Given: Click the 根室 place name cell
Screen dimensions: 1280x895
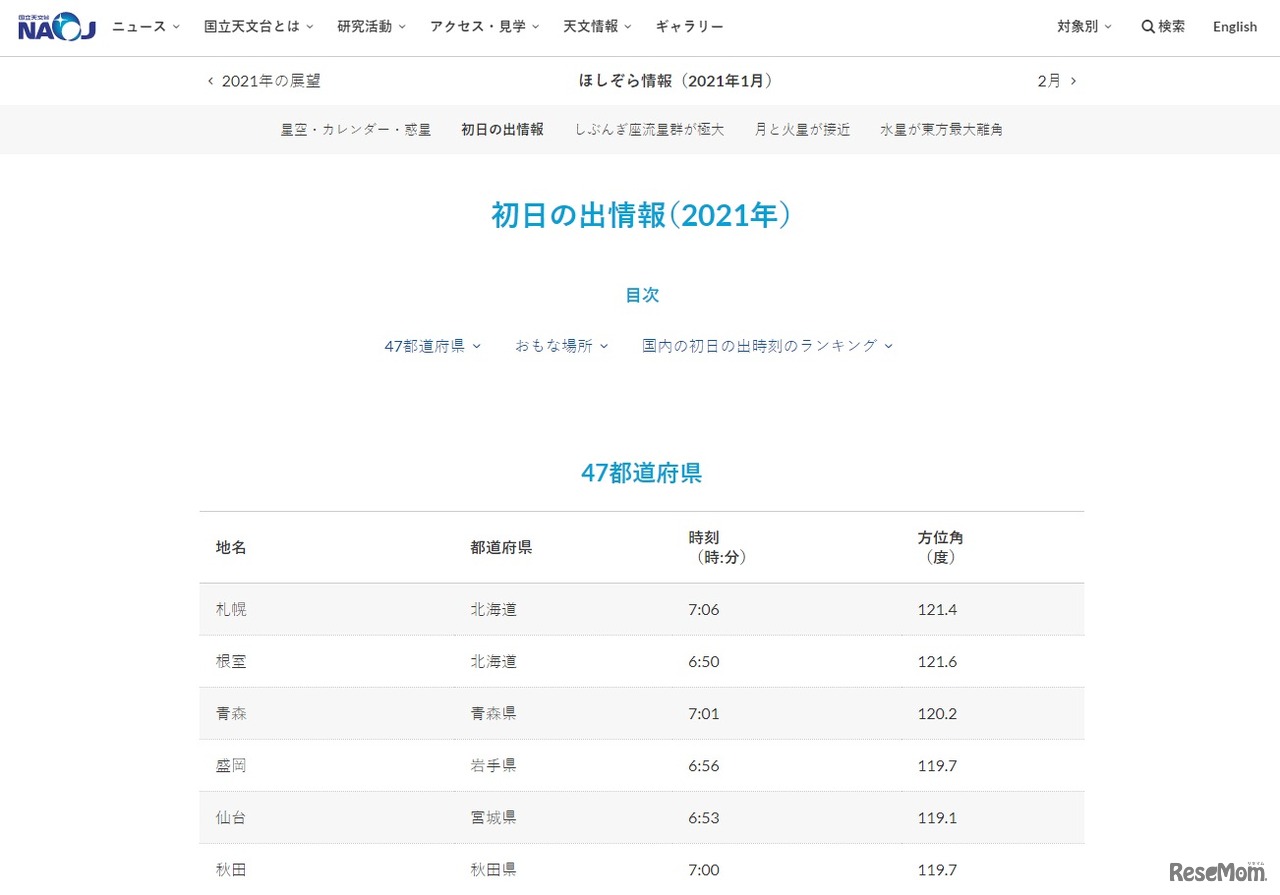Looking at the screenshot, I should point(231,662).
